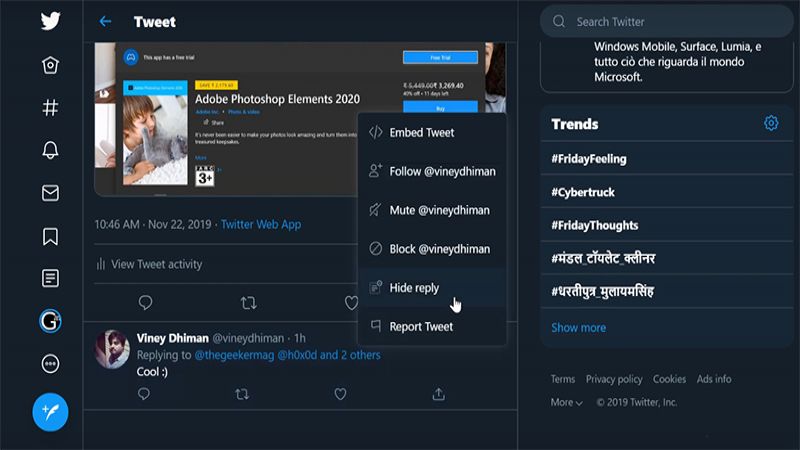Image resolution: width=800 pixels, height=450 pixels.
Task: Click the Twitter bird logo
Action: [51, 21]
